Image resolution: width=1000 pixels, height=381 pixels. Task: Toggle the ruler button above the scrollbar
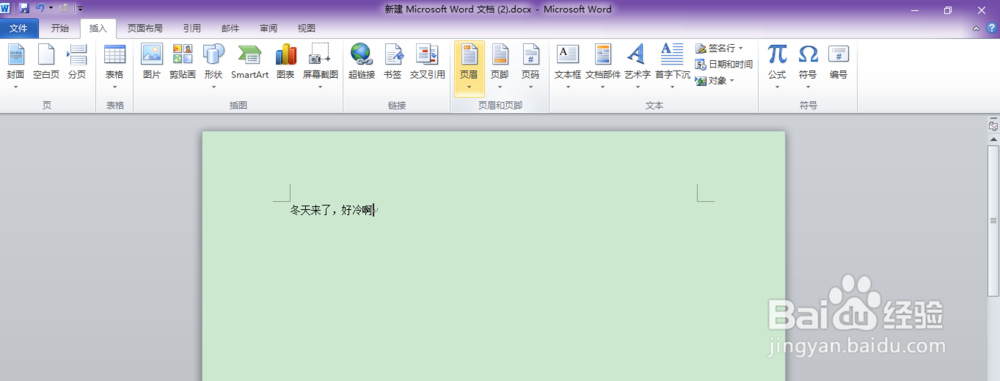[x=993, y=126]
